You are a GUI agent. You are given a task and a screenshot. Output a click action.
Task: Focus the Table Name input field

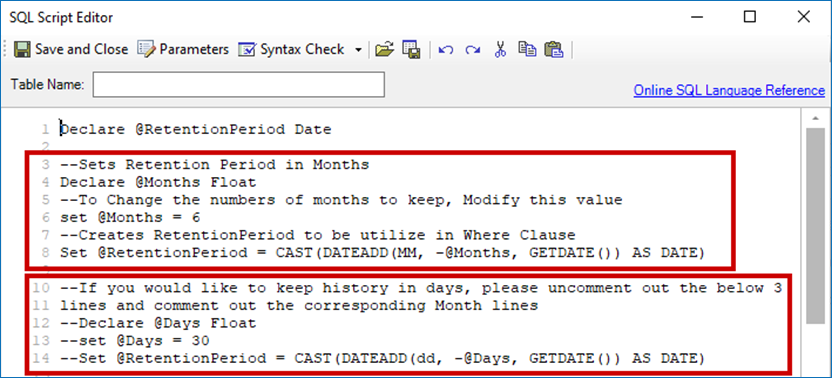[x=239, y=85]
